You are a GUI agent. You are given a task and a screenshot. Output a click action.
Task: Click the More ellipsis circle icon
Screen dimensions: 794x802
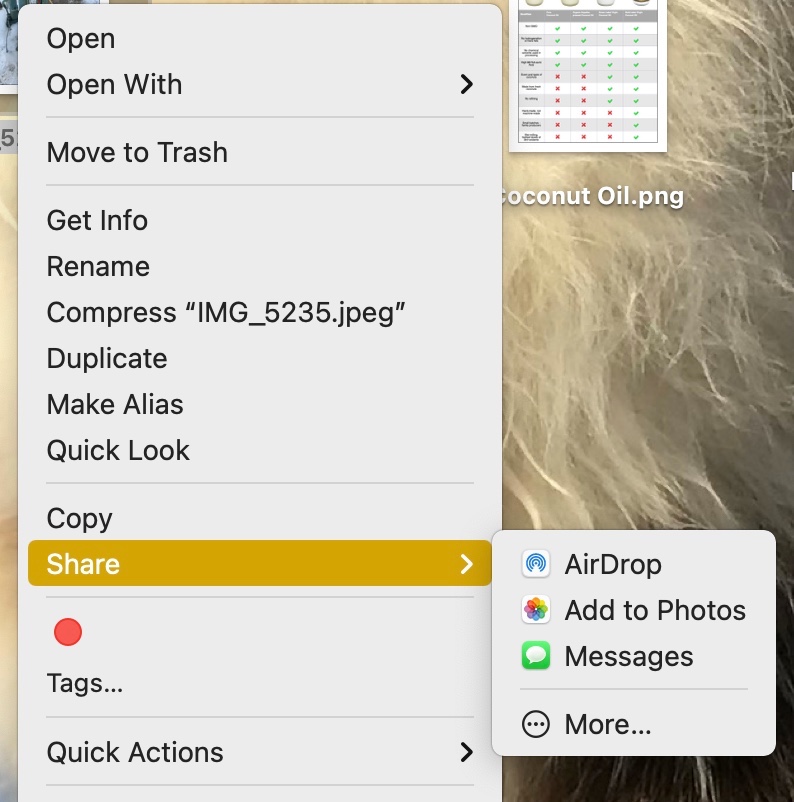[x=536, y=724]
